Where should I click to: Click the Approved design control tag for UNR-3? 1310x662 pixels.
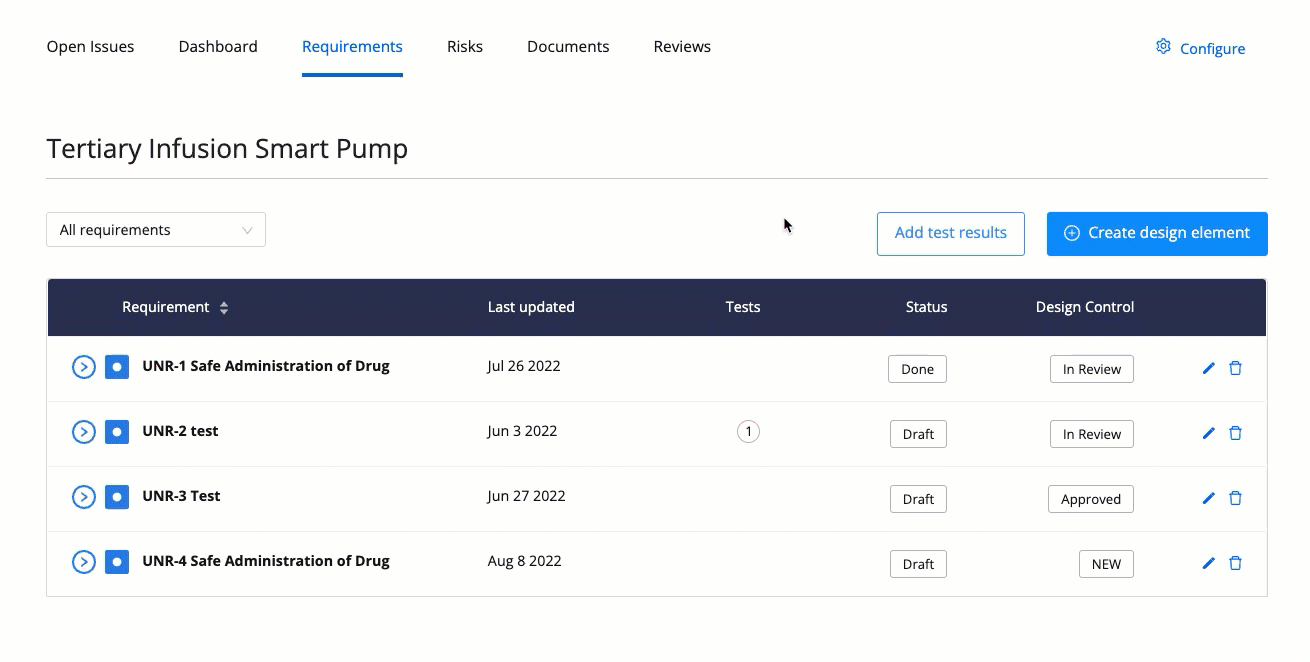coord(1090,499)
